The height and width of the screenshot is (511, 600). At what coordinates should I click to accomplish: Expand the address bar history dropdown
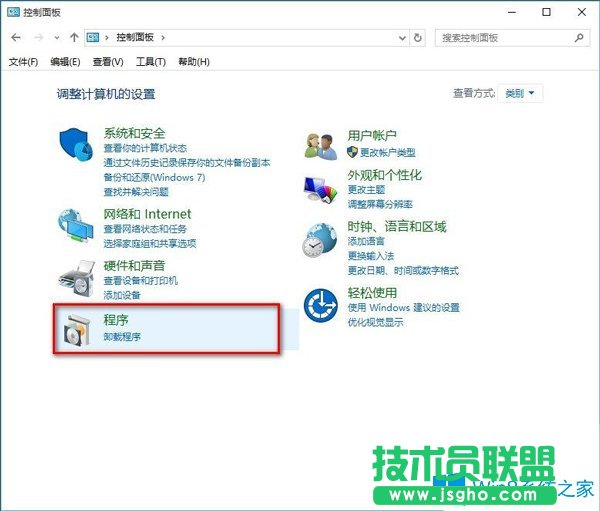pyautogui.click(x=402, y=37)
